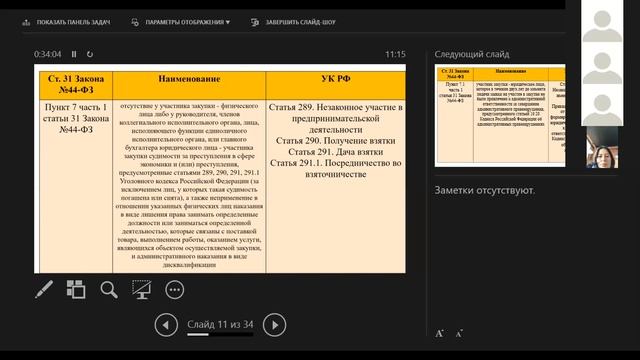The height and width of the screenshot is (360, 640).
Task: Click the End Slide Show icon
Action: point(255,22)
